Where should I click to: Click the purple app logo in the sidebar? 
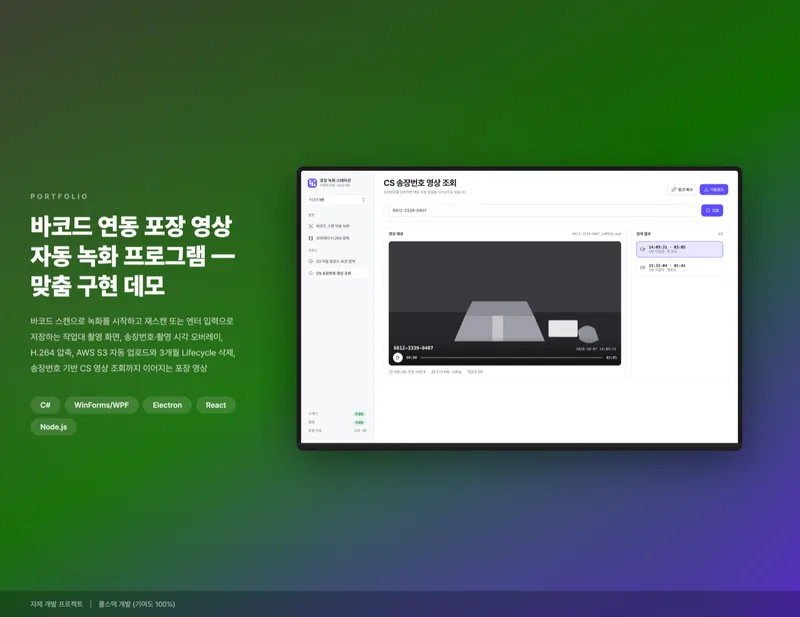coord(312,183)
